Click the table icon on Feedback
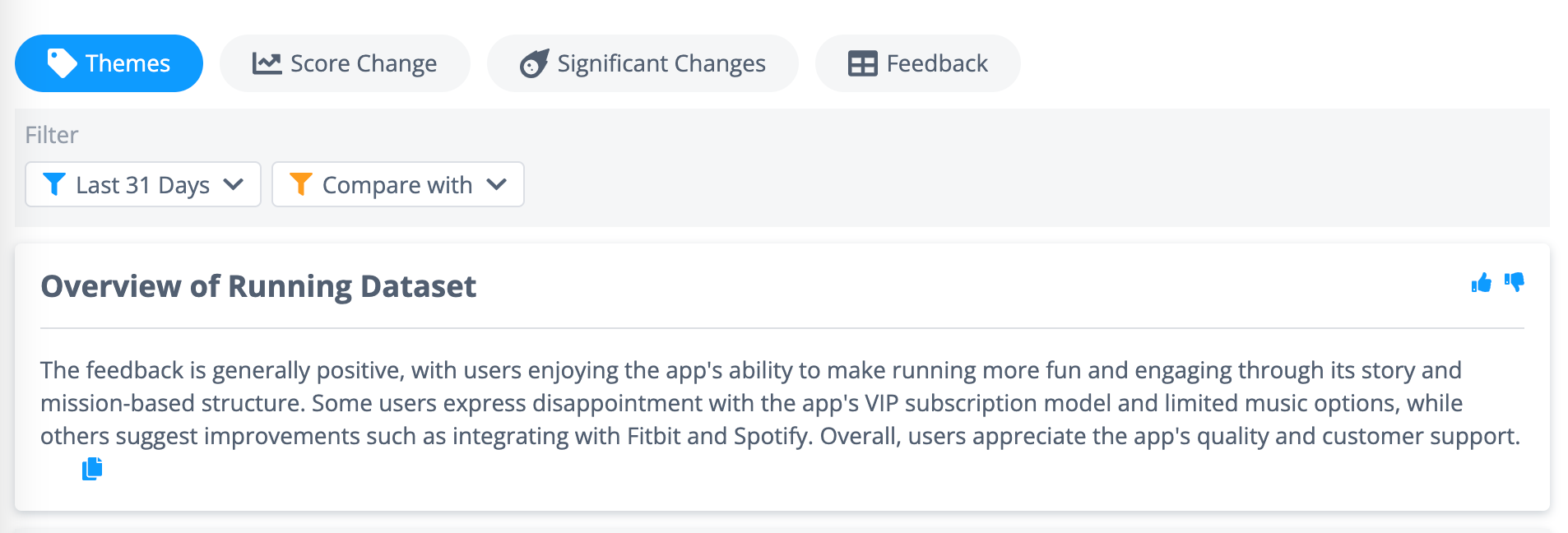Image resolution: width=1568 pixels, height=533 pixels. point(863,63)
